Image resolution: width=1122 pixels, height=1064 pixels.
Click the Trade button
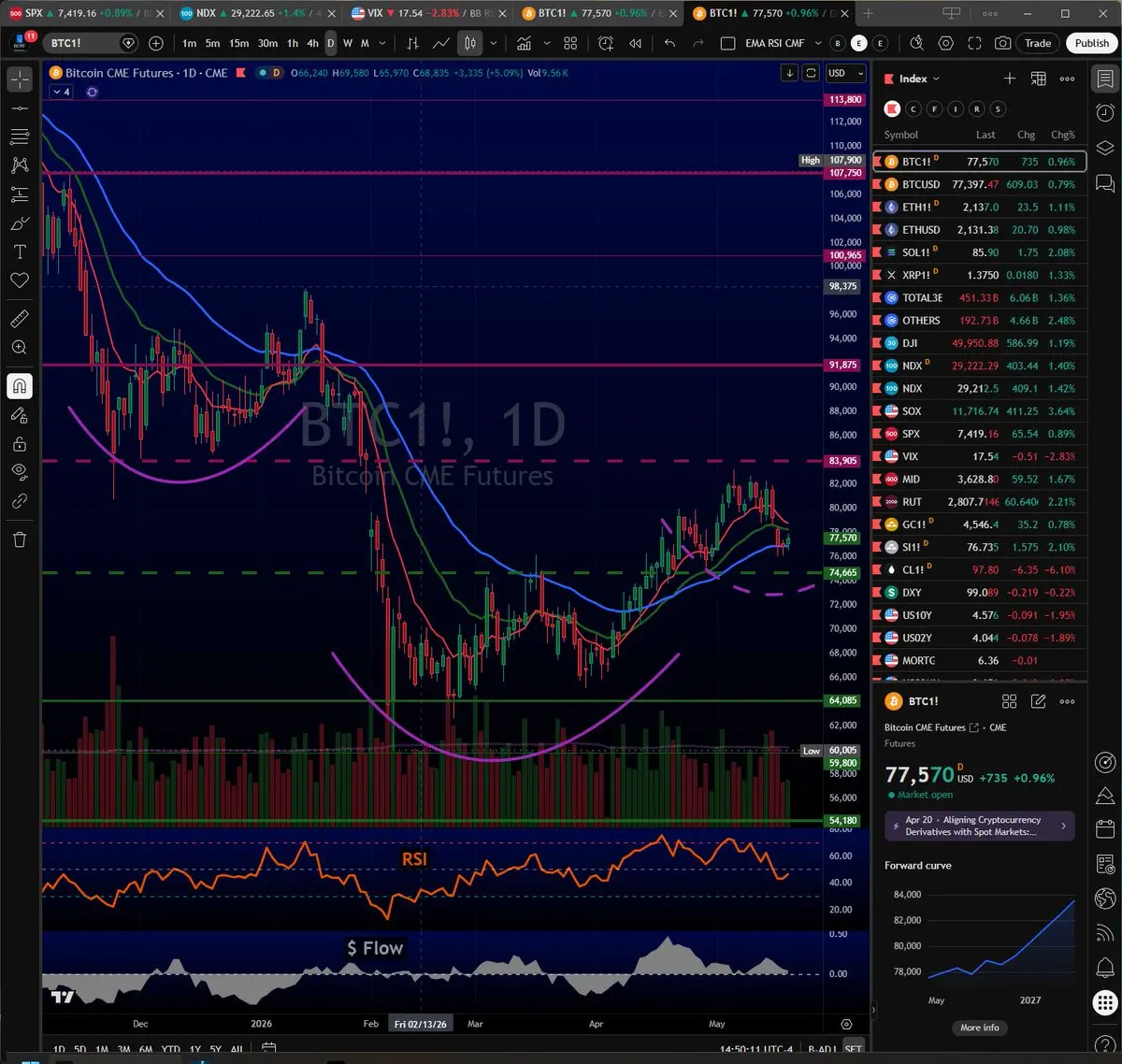tap(1038, 43)
